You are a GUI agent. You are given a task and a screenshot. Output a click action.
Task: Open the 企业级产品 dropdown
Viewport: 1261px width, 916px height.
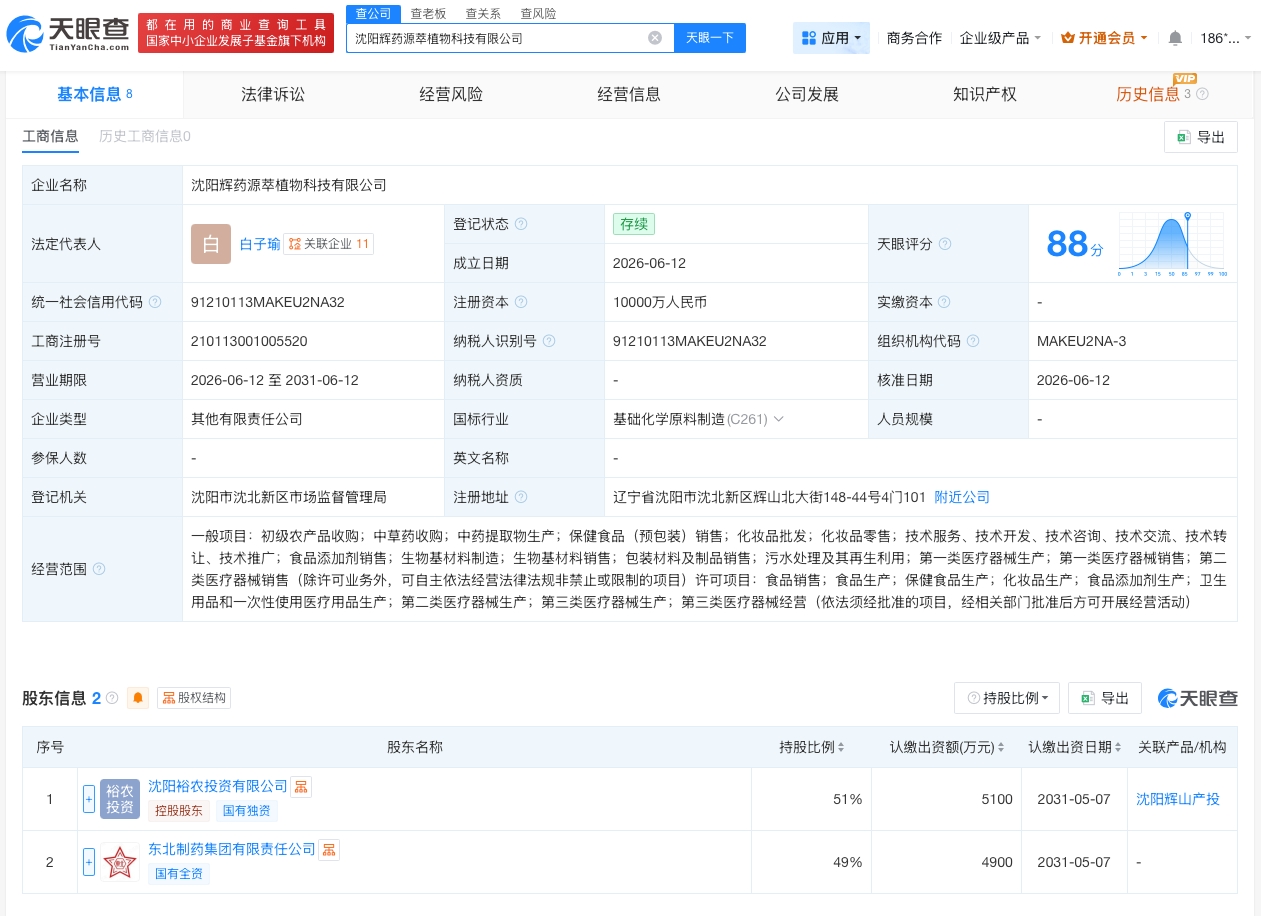[x=1000, y=38]
